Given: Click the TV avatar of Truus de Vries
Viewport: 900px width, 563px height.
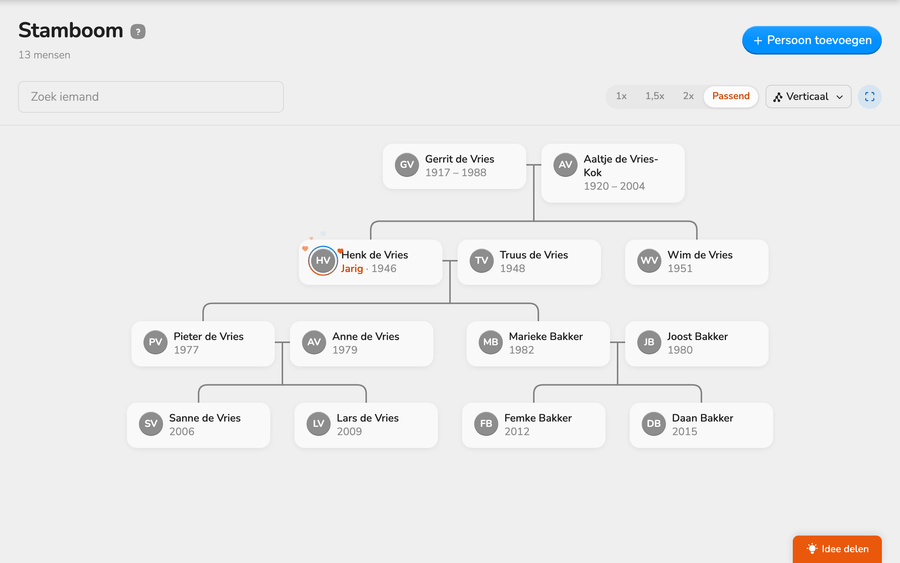Looking at the screenshot, I should coord(481,261).
